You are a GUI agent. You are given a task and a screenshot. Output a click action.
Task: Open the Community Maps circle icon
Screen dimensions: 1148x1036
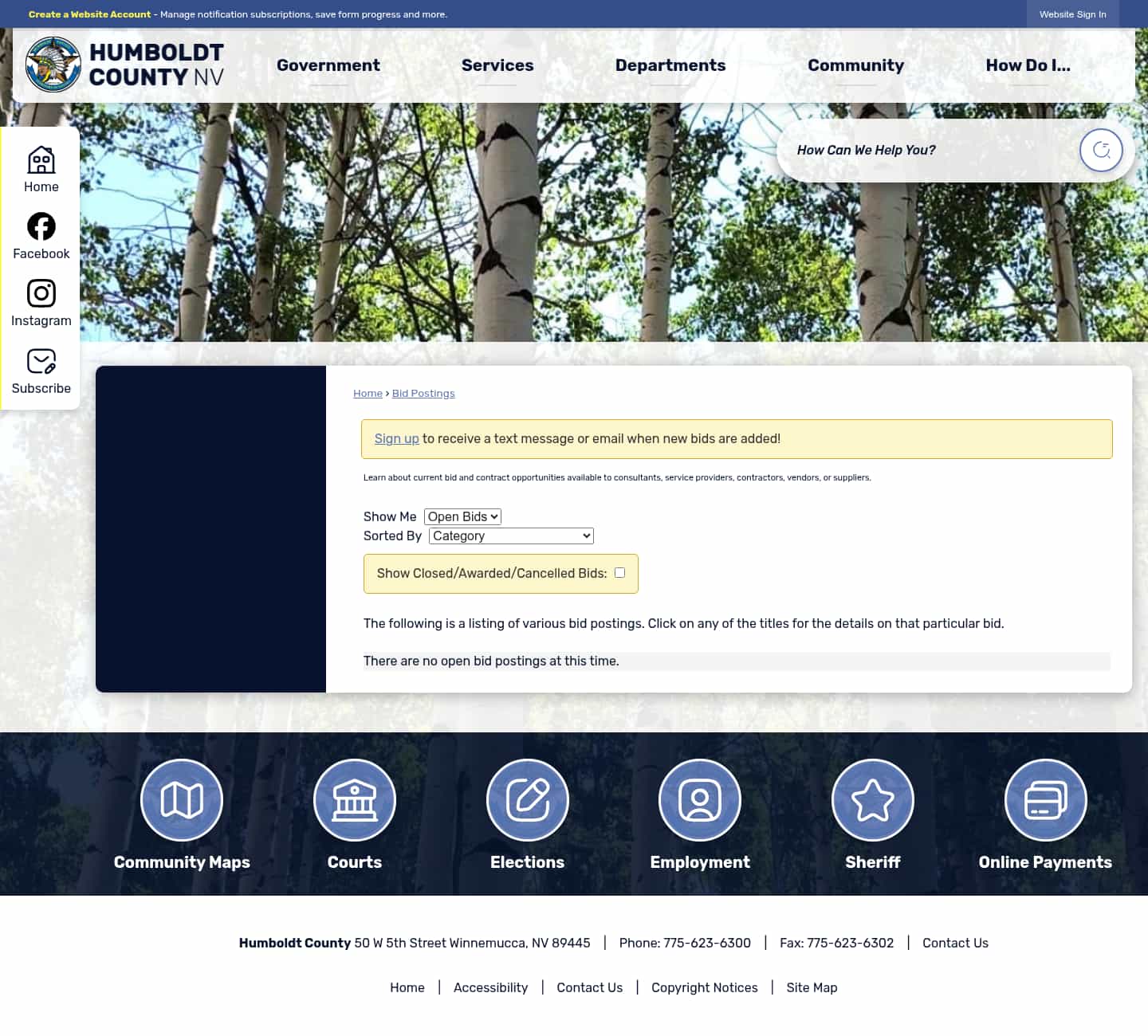pyautogui.click(x=182, y=800)
